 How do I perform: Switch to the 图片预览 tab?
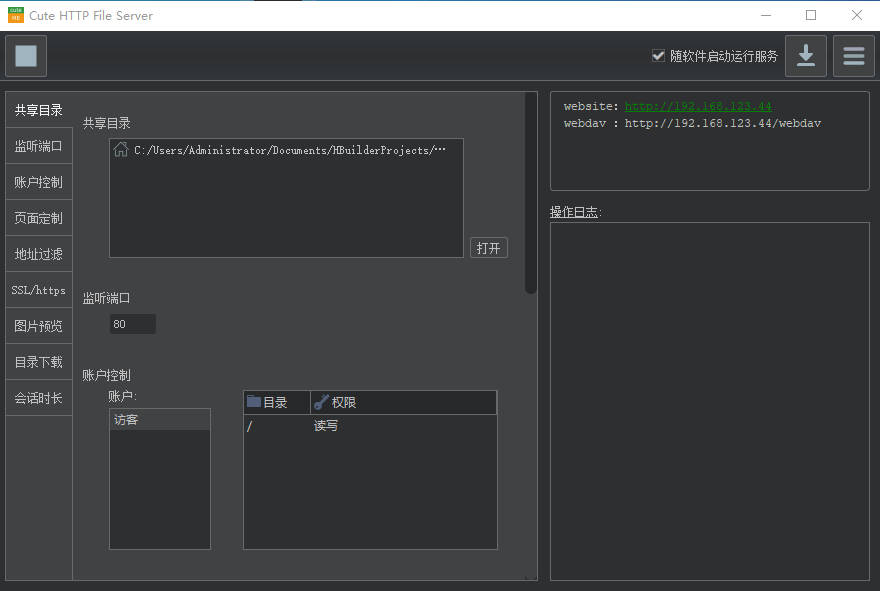[x=39, y=326]
